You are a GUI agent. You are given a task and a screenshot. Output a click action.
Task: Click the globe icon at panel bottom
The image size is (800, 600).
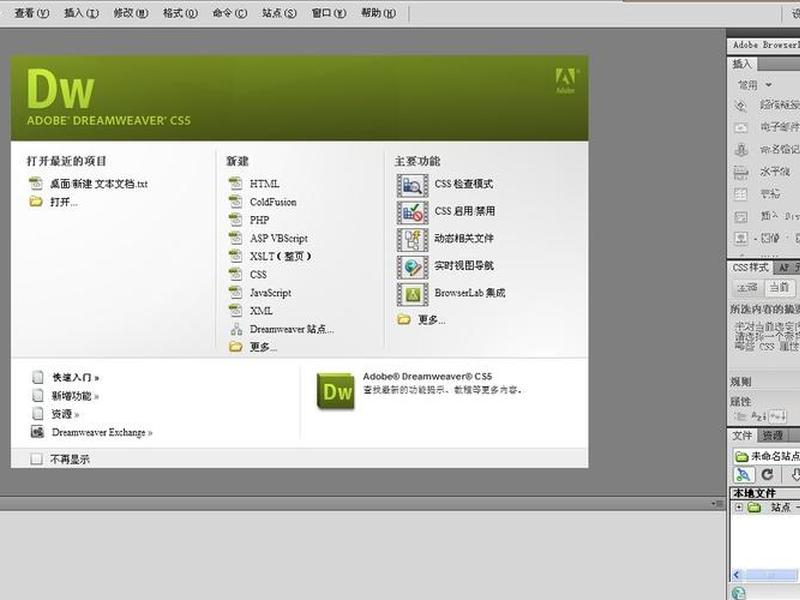pyautogui.click(x=738, y=592)
